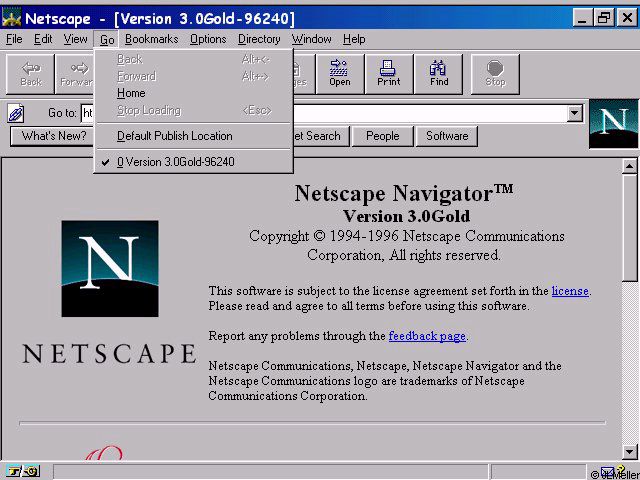640x480 pixels.
Task: Click the vertical scrollbar thumb
Action: [x=629, y=228]
